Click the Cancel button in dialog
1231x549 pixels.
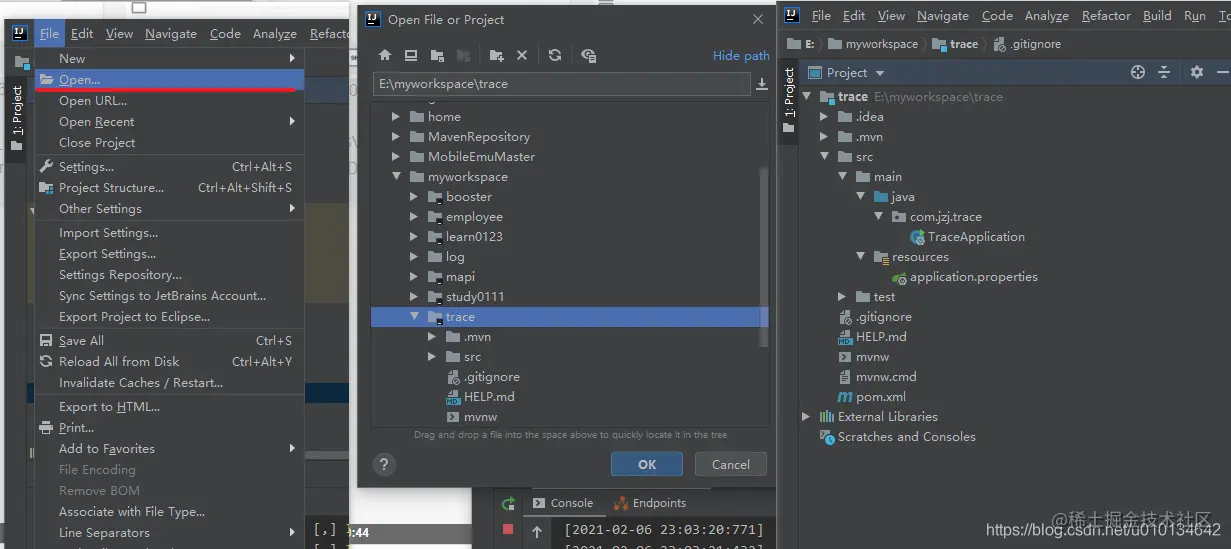731,464
